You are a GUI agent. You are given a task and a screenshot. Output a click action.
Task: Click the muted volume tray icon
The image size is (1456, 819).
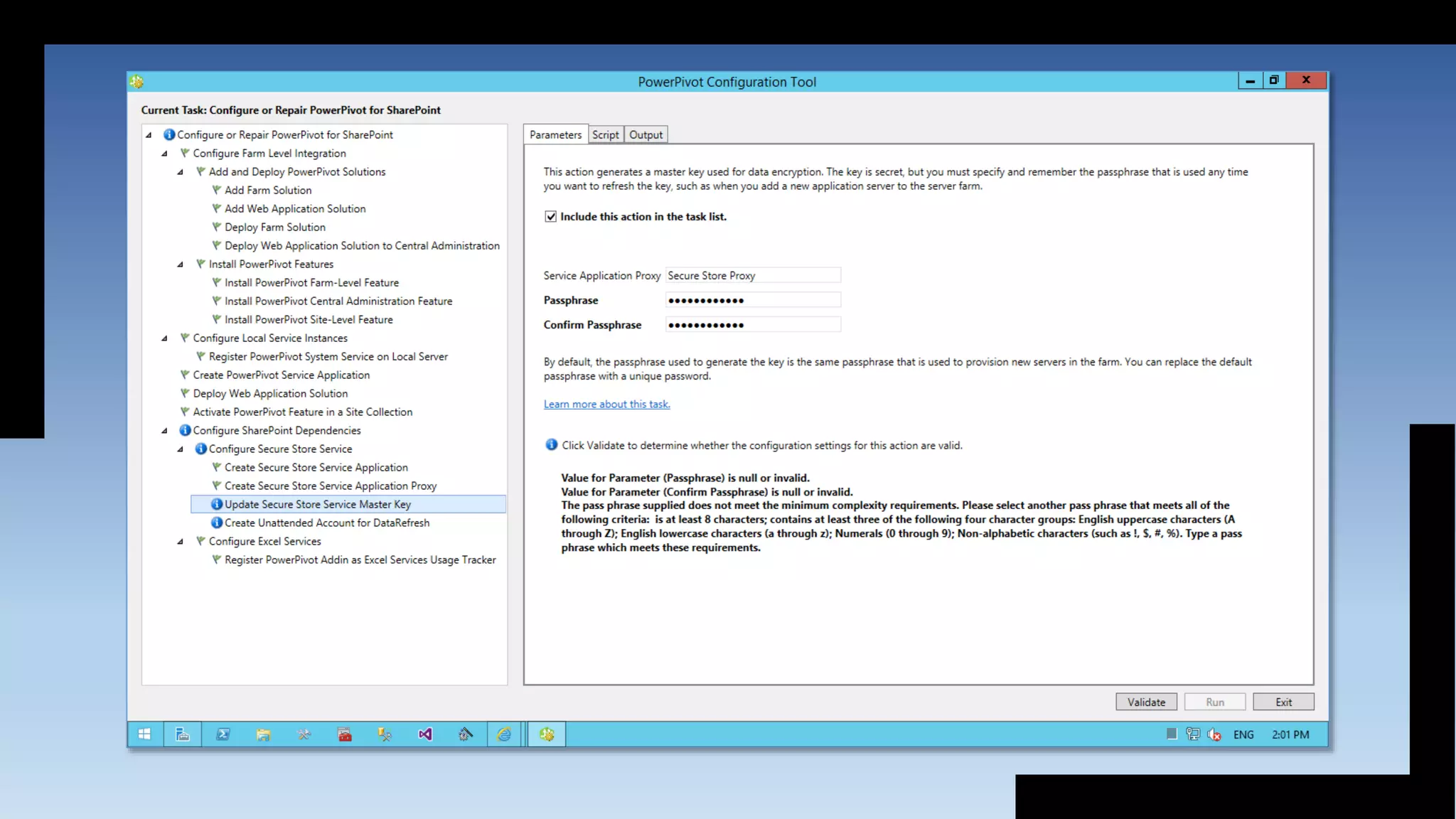(1214, 734)
